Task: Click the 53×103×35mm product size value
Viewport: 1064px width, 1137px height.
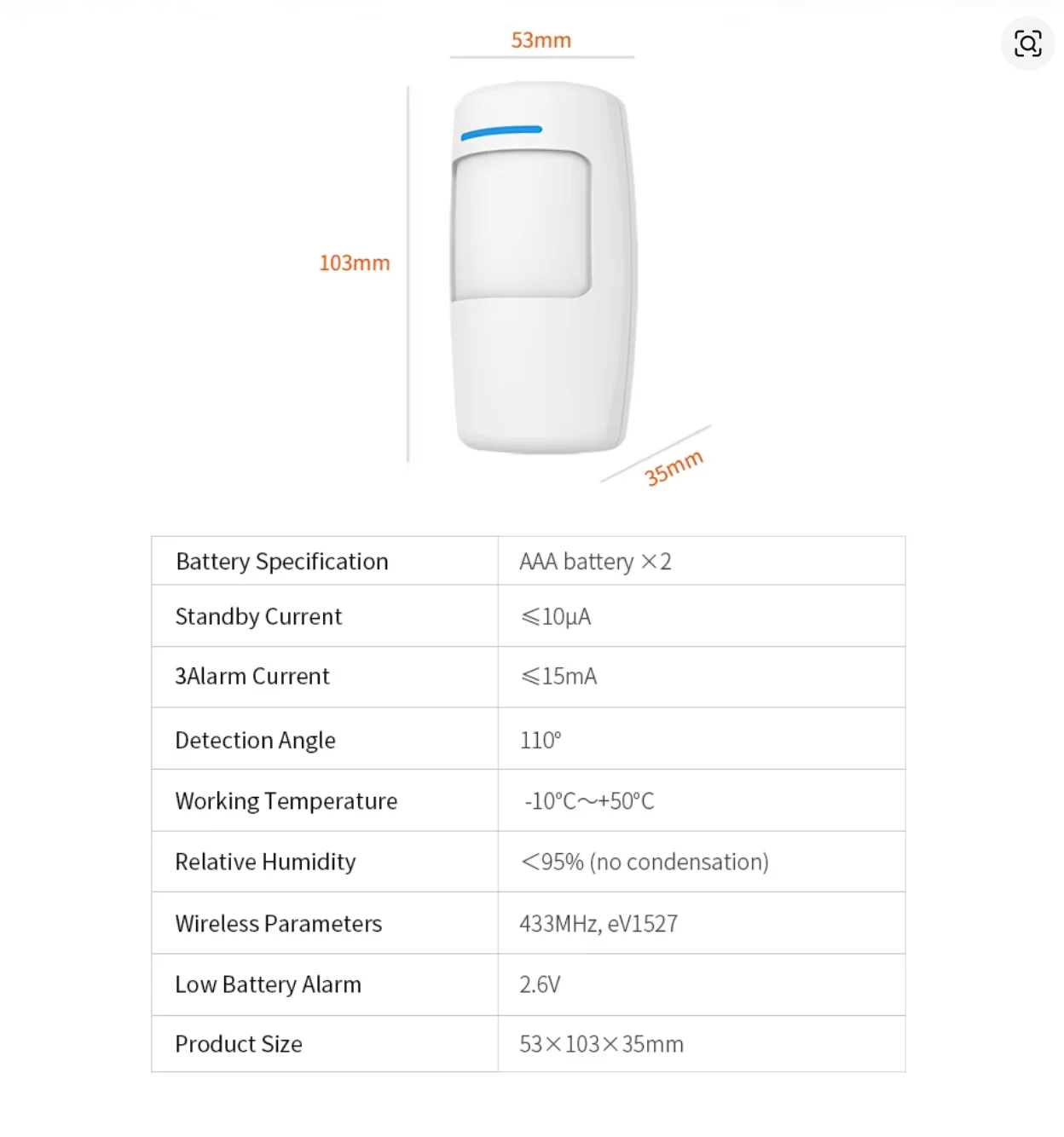Action: click(x=601, y=1044)
